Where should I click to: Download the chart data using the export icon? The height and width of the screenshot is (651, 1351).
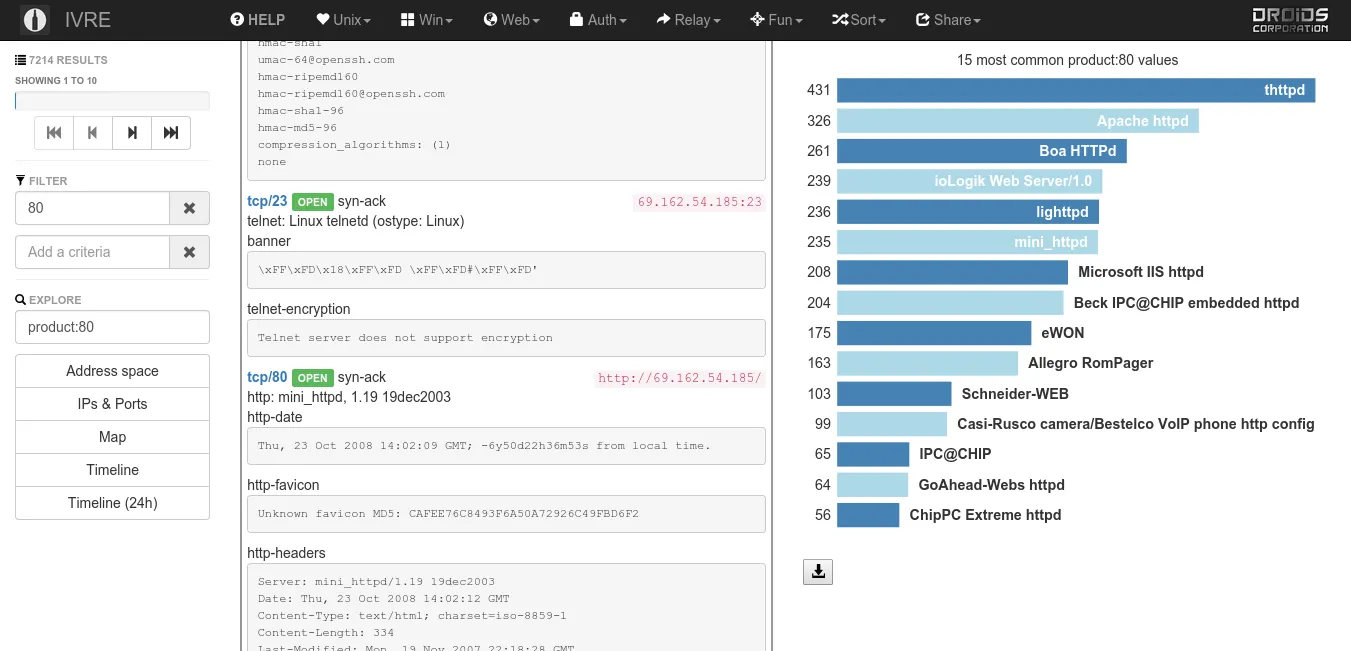(x=818, y=571)
